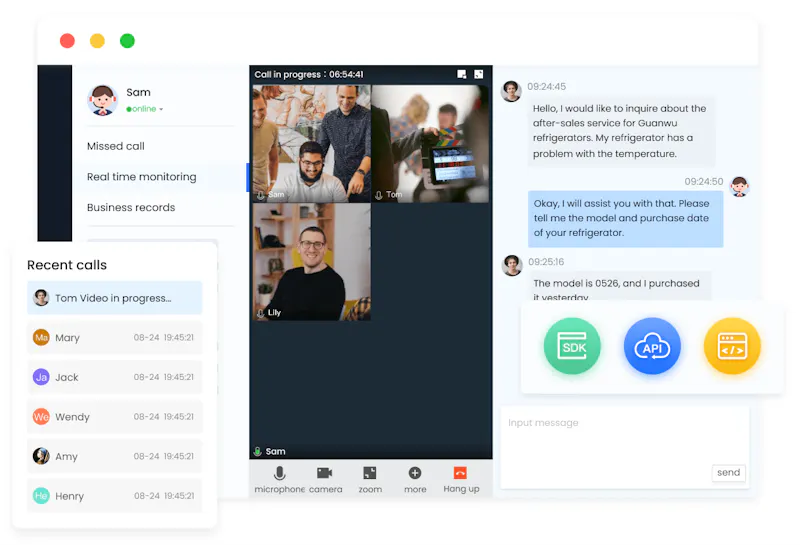Click the blue Okay I will assist reply bubble
800x545 pixels.
[x=626, y=219]
